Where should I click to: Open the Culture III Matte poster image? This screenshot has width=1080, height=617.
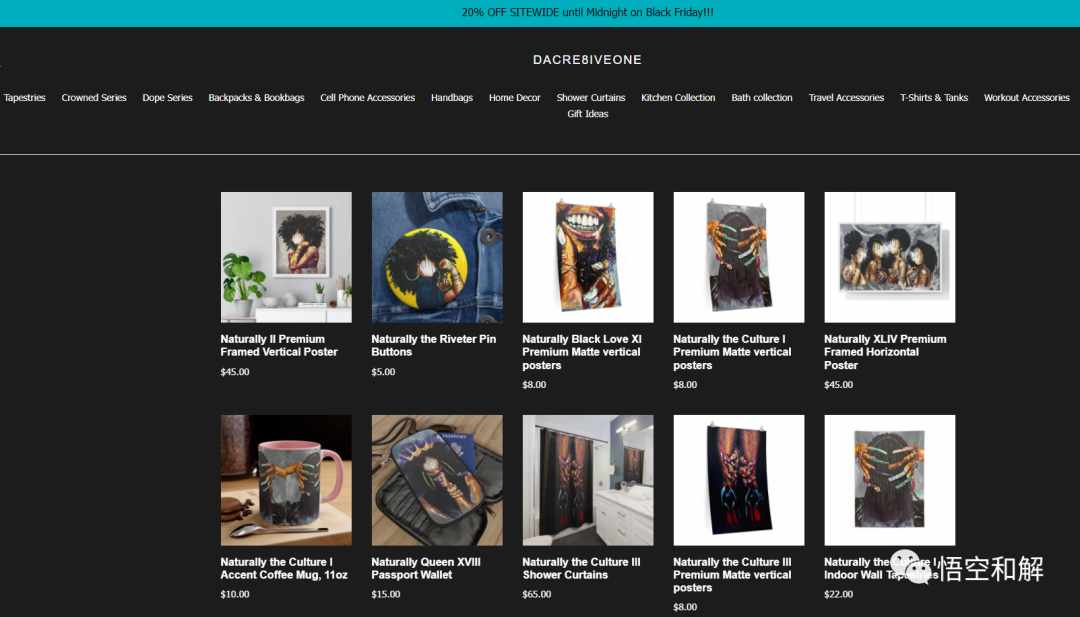click(738, 480)
